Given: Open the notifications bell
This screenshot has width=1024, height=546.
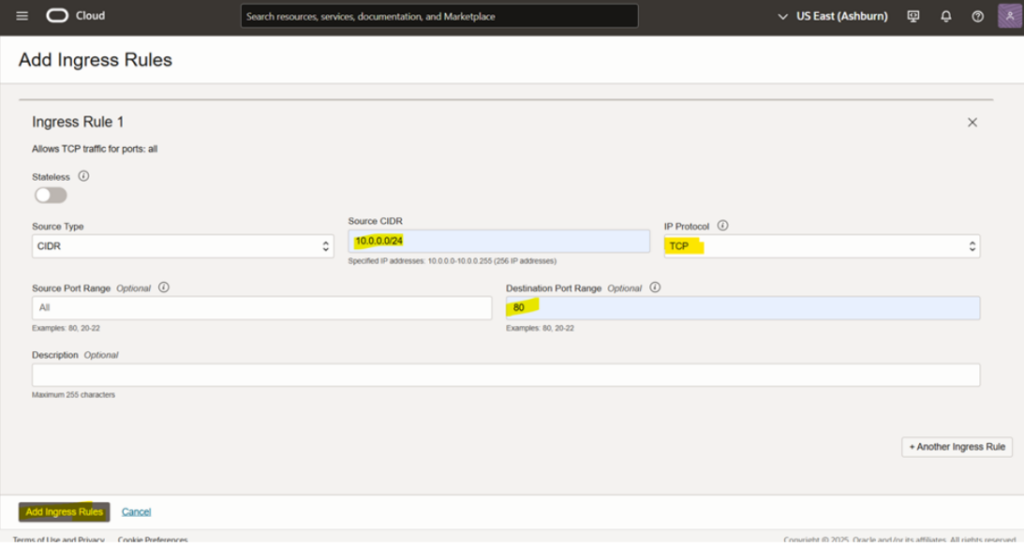Looking at the screenshot, I should pyautogui.click(x=946, y=16).
